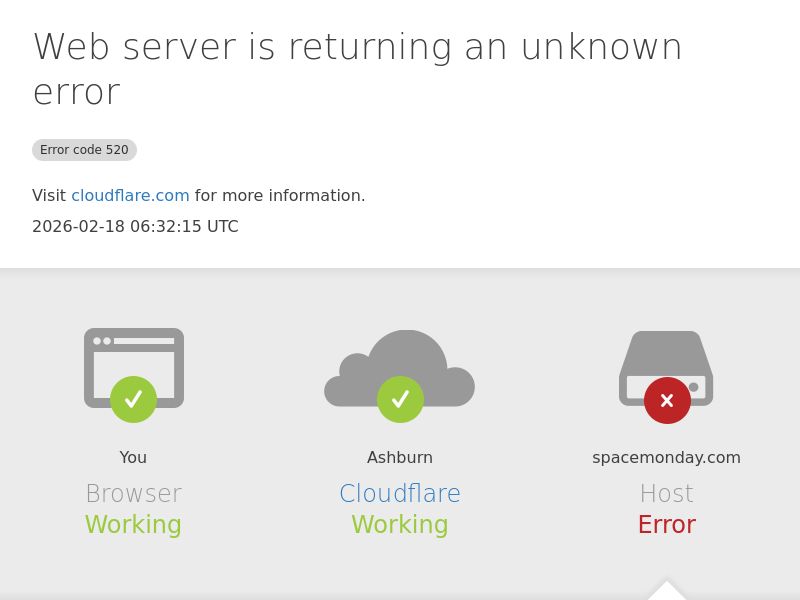This screenshot has width=800, height=600.
Task: Open the cloudflare.com link
Action: coord(130,196)
